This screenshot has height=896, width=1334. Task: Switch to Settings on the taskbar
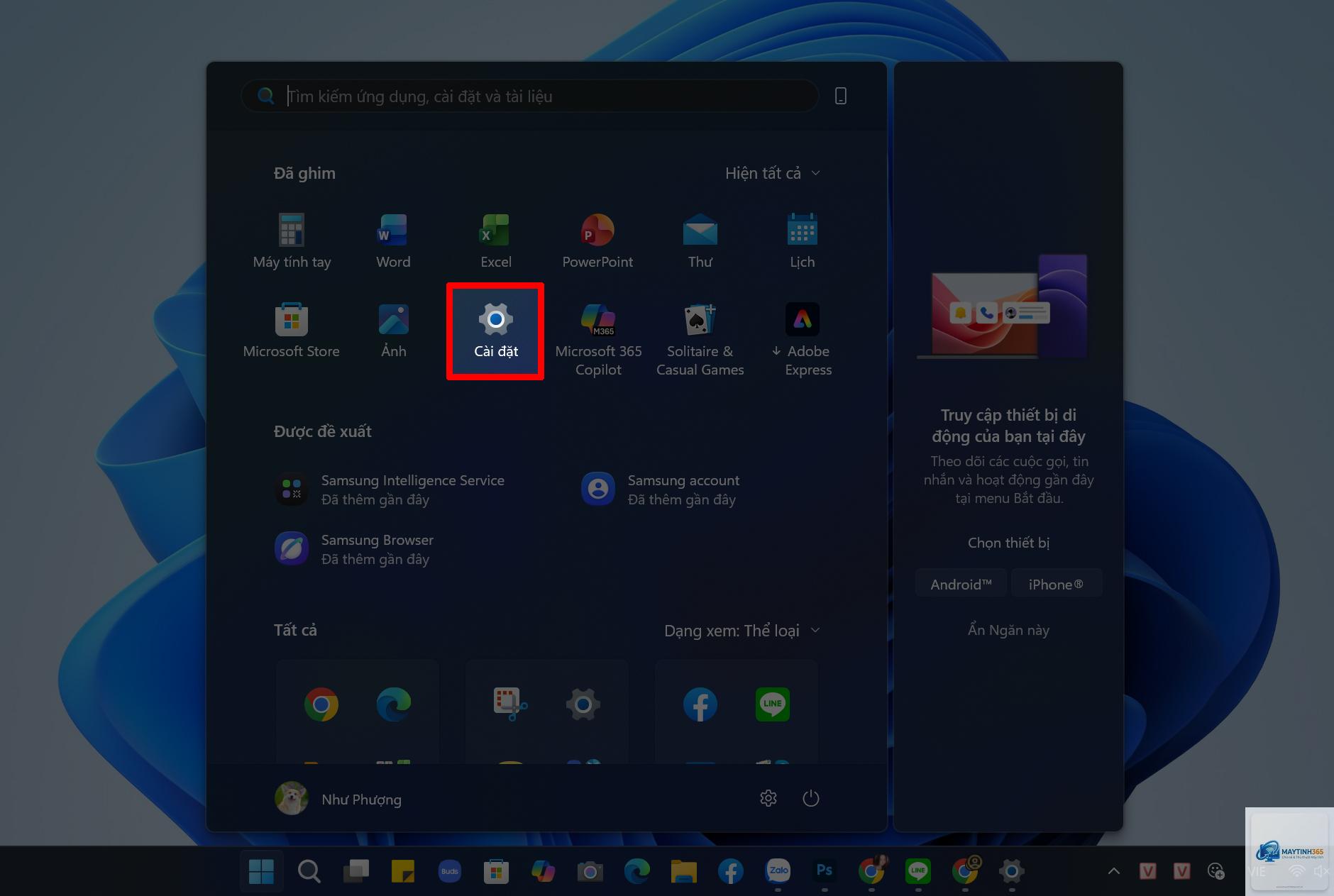pos(1012,871)
